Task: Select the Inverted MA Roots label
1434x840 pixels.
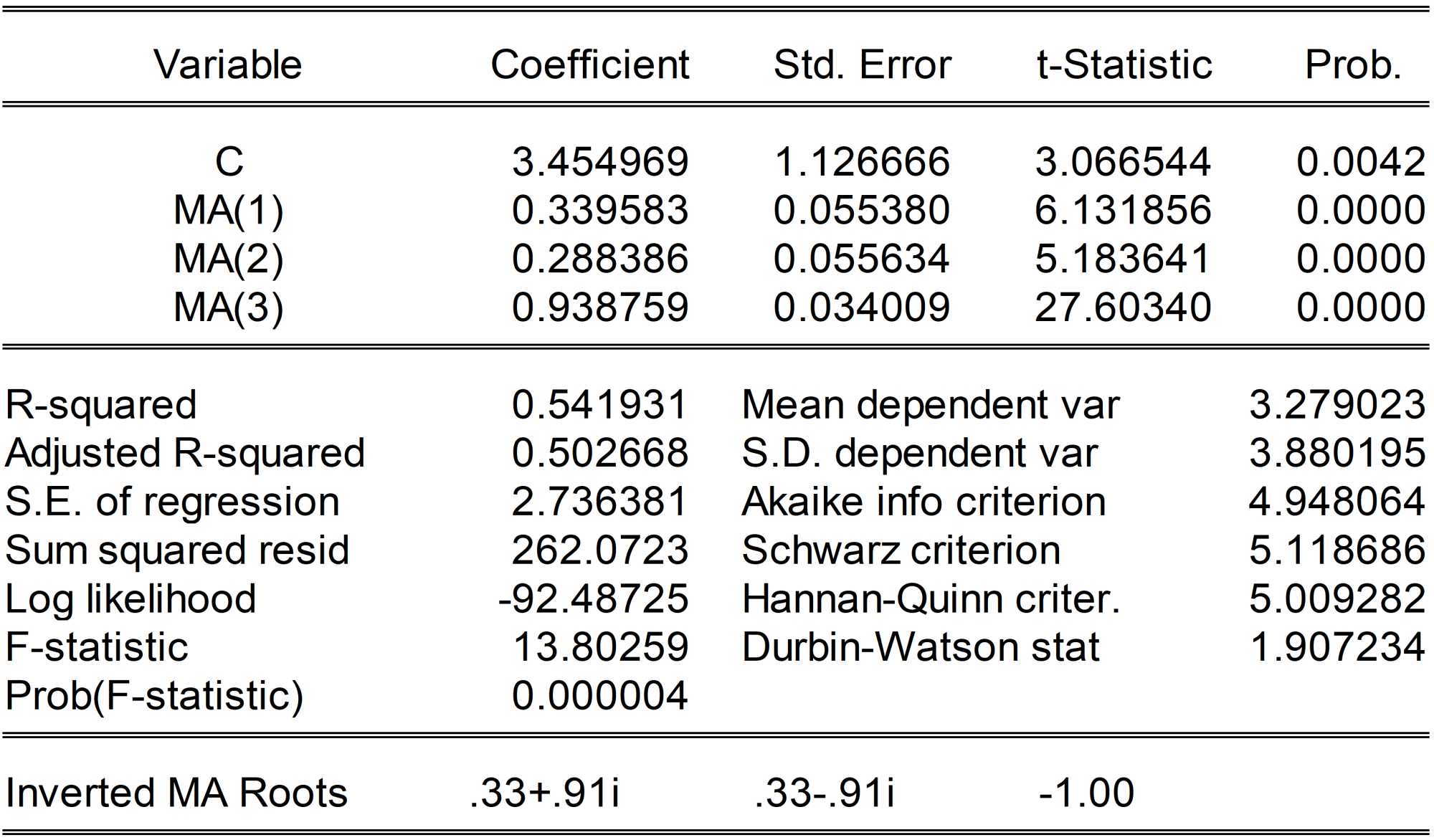Action: click(x=176, y=793)
